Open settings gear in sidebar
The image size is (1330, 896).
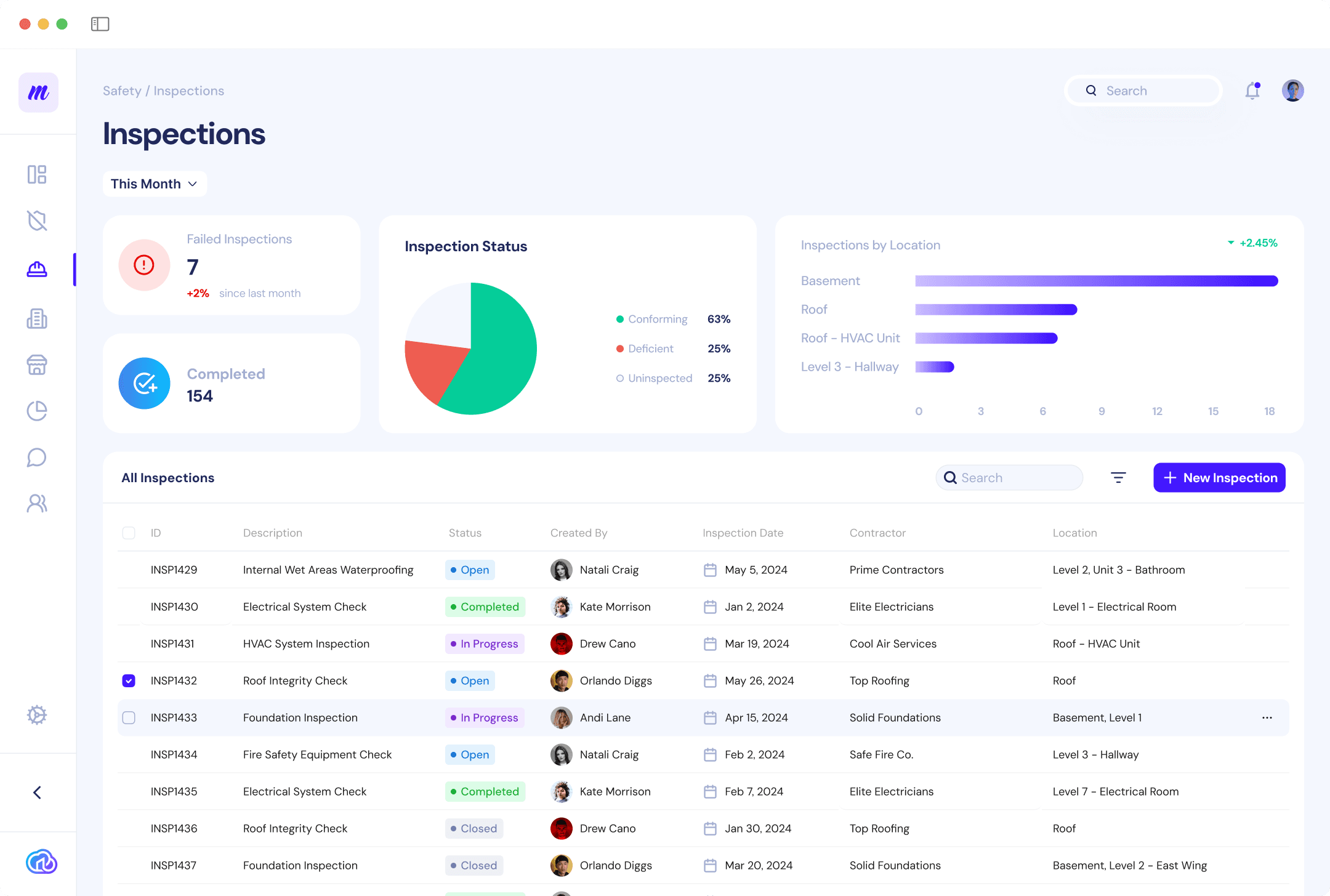coord(37,715)
